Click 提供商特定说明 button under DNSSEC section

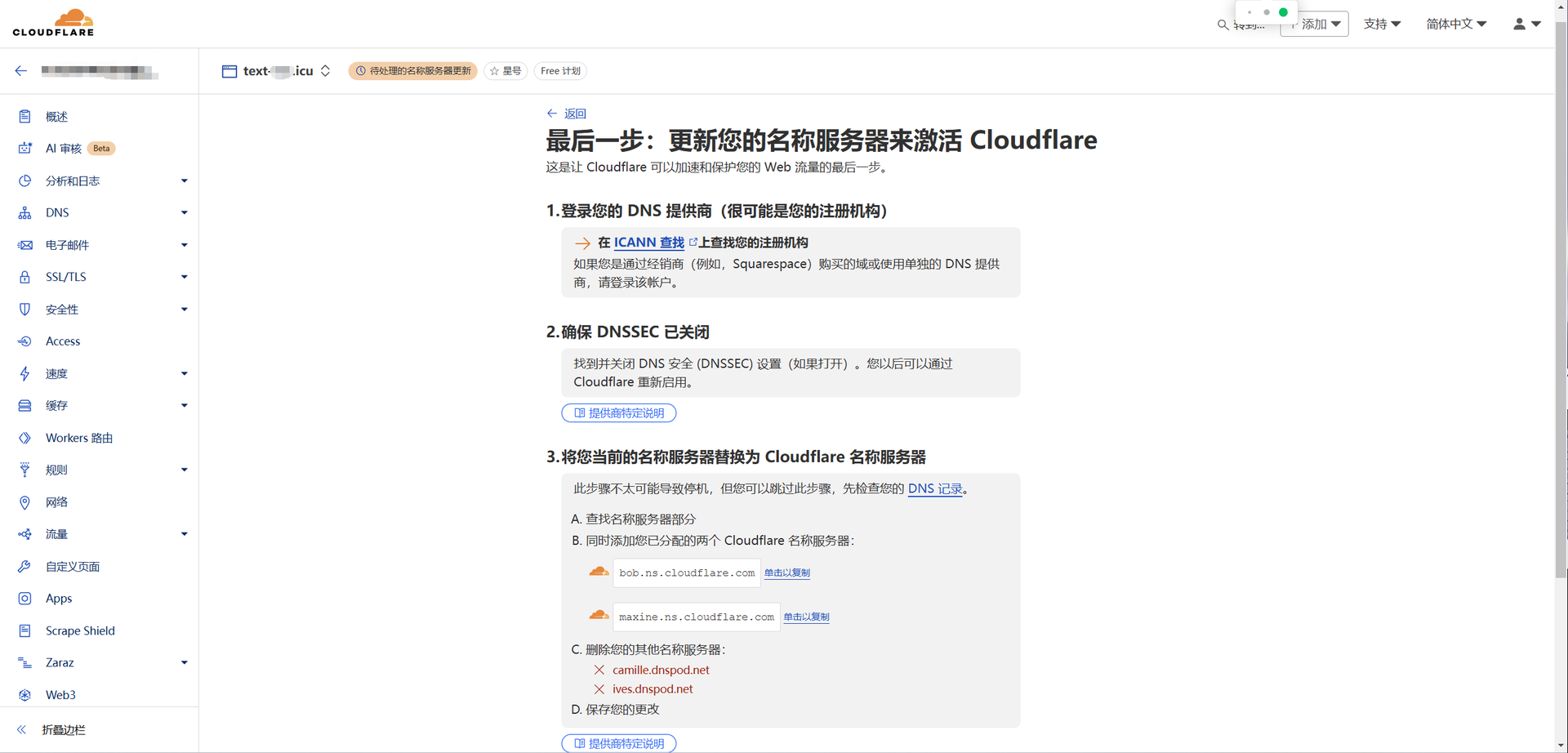(x=618, y=413)
